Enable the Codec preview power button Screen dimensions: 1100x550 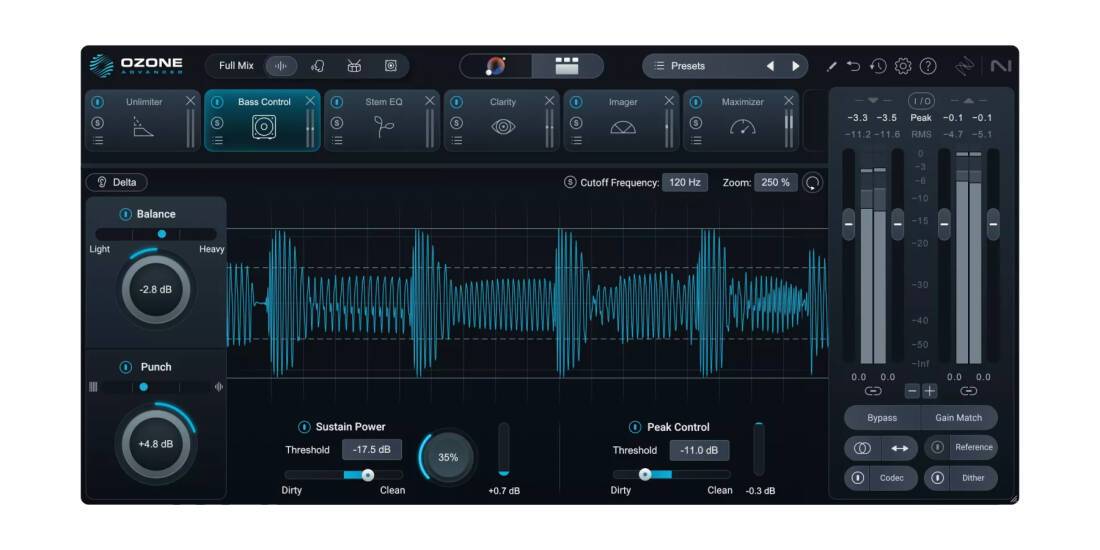click(x=857, y=478)
